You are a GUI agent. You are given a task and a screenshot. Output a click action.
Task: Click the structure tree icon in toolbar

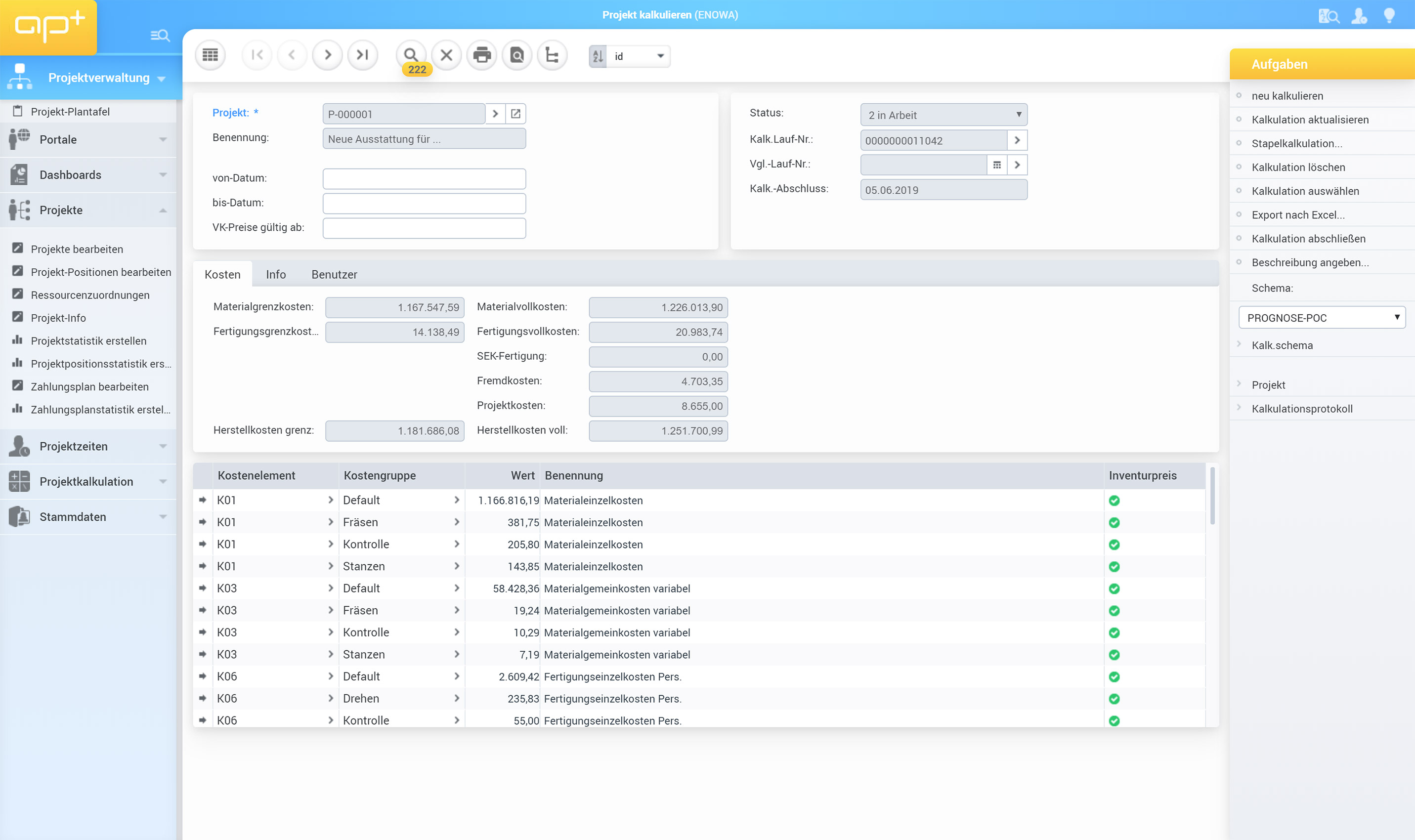(552, 55)
